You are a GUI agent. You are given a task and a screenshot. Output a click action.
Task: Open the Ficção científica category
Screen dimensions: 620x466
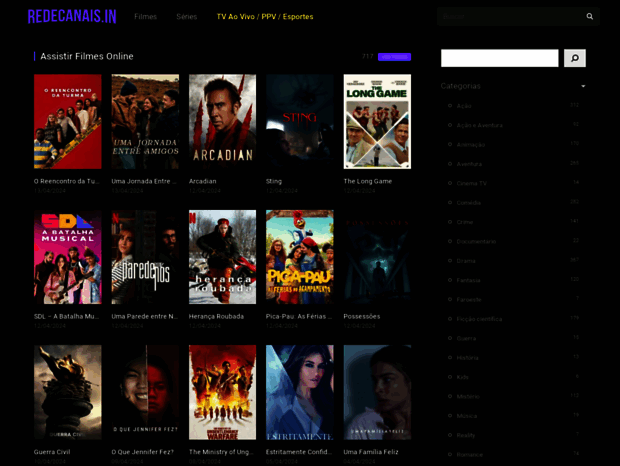coord(479,319)
